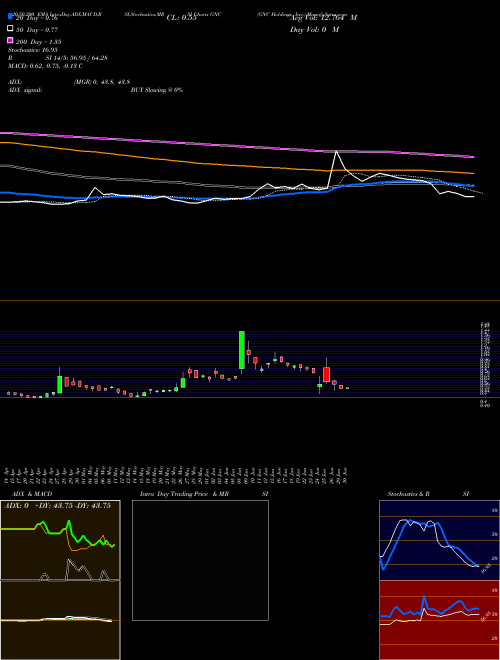Viewport: 500px width, 660px height.
Task: Click the blue Stochastics chart panel
Action: (x=439, y=540)
